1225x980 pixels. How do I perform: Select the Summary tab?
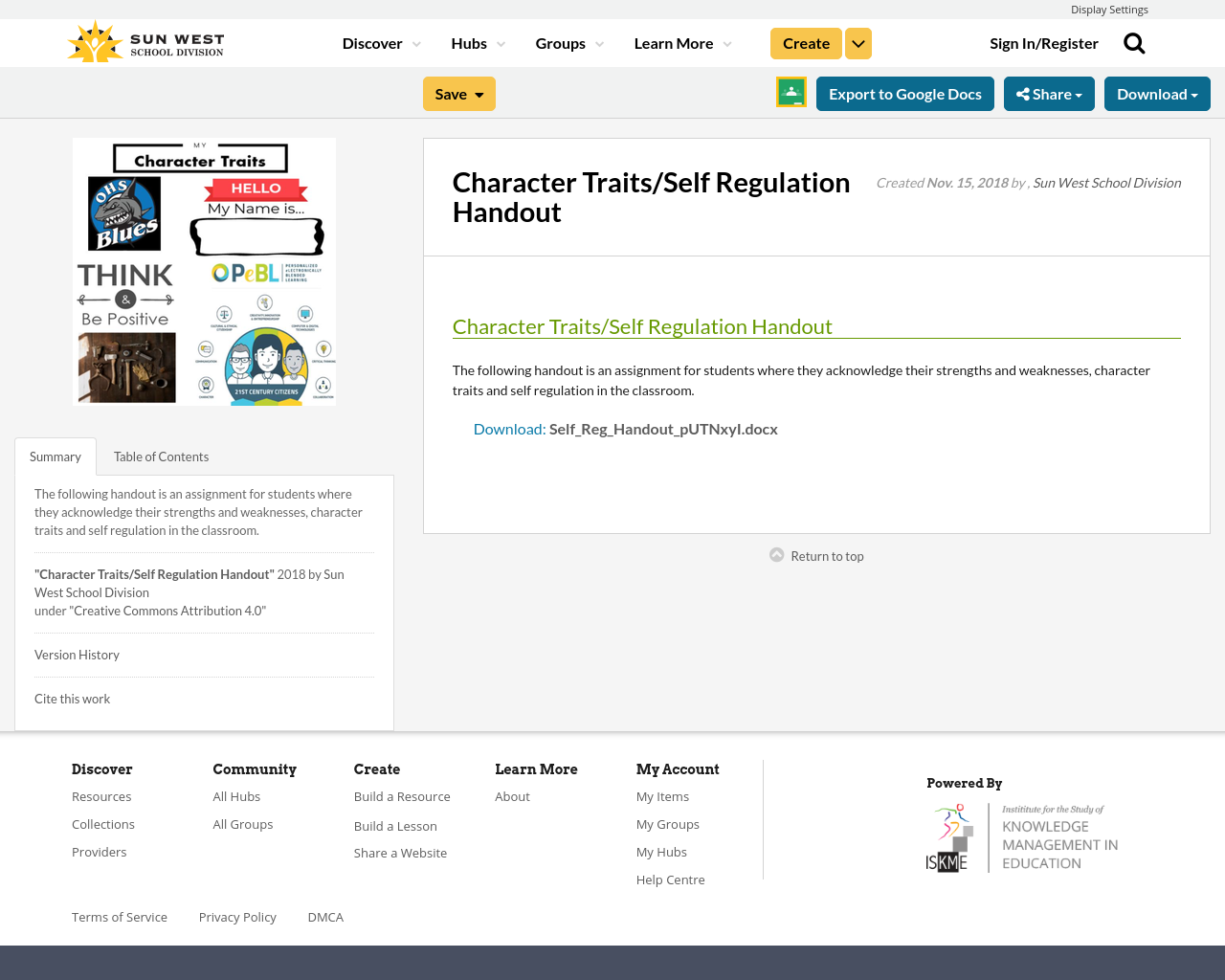pos(55,456)
